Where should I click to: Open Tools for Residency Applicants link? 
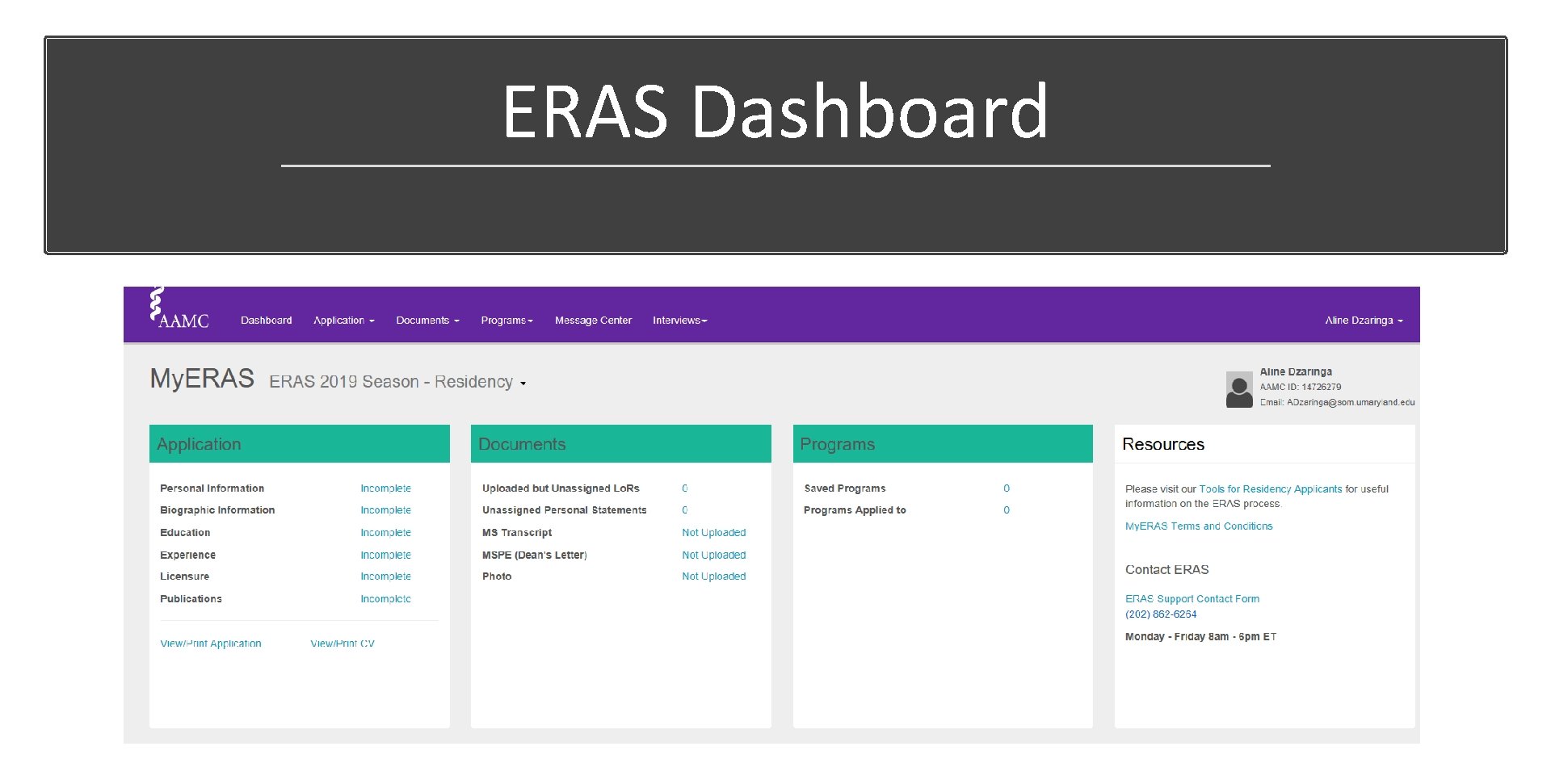(1269, 488)
